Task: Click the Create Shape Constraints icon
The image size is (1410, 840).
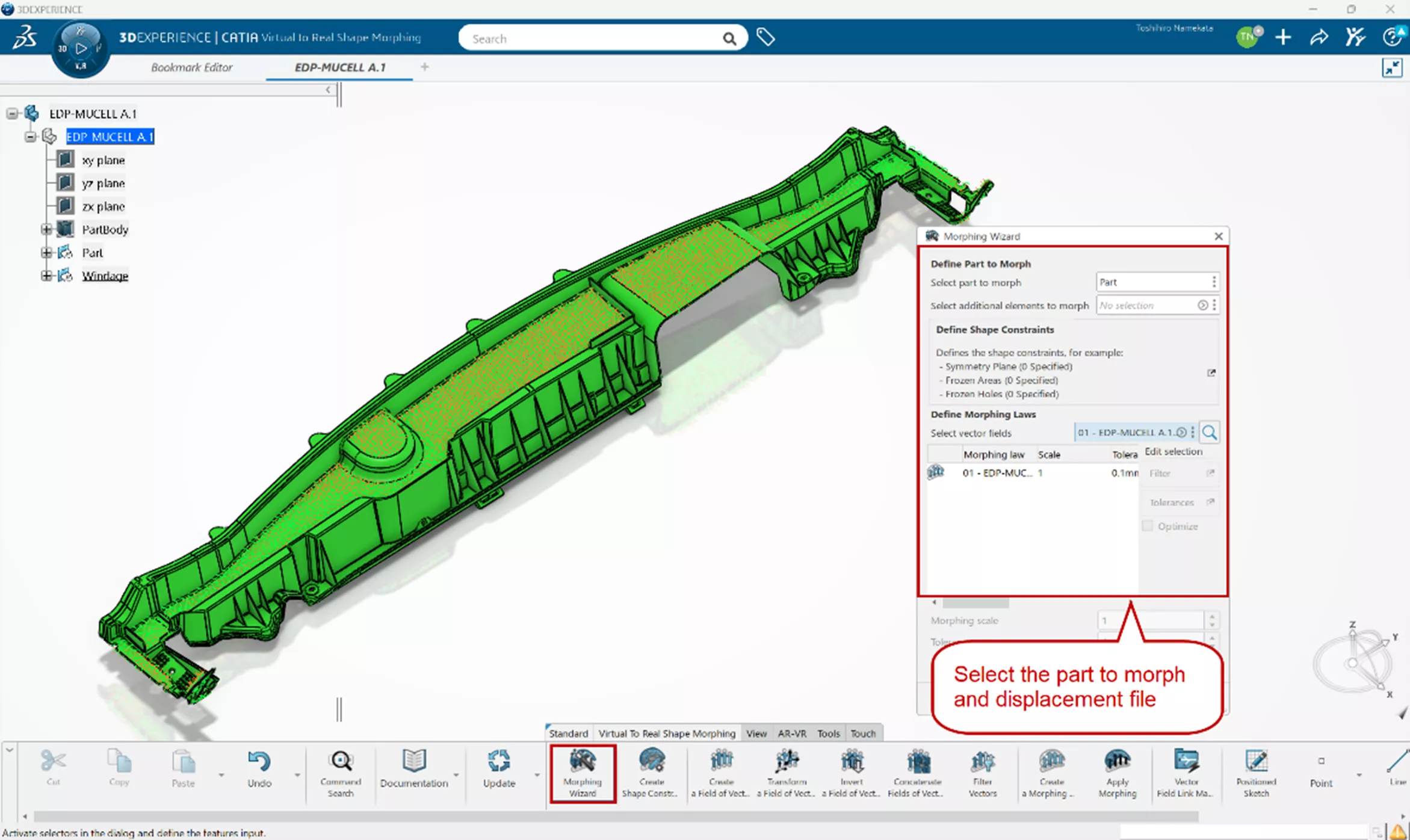Action: coord(651,773)
